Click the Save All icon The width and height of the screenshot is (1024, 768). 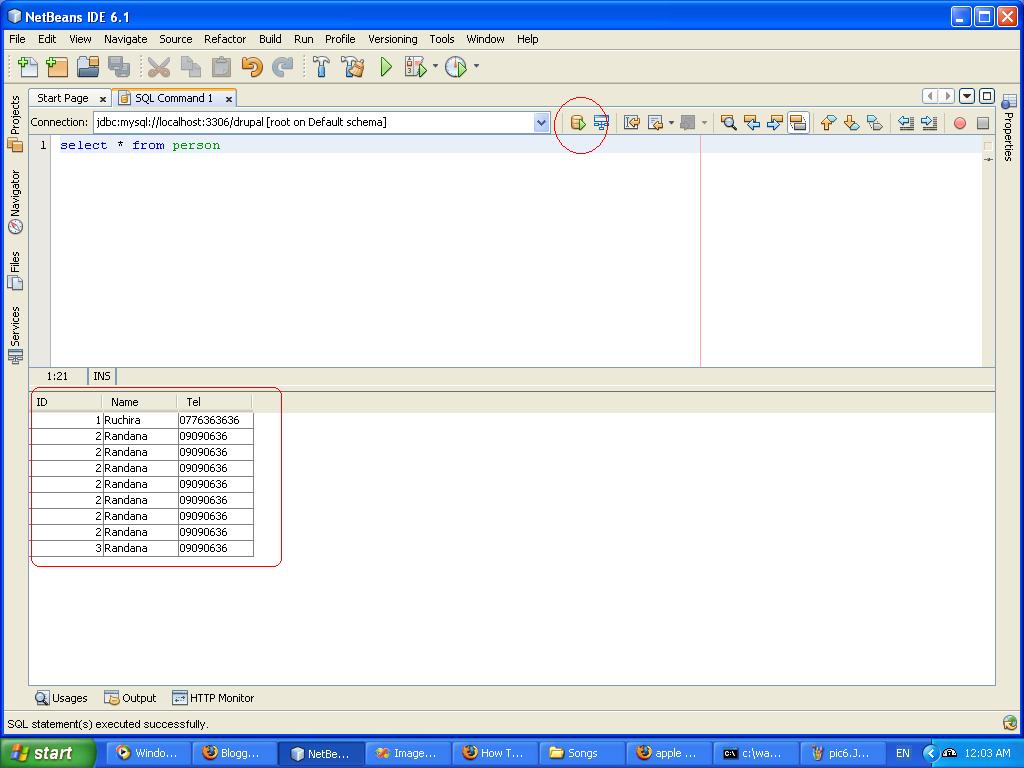(x=119, y=67)
